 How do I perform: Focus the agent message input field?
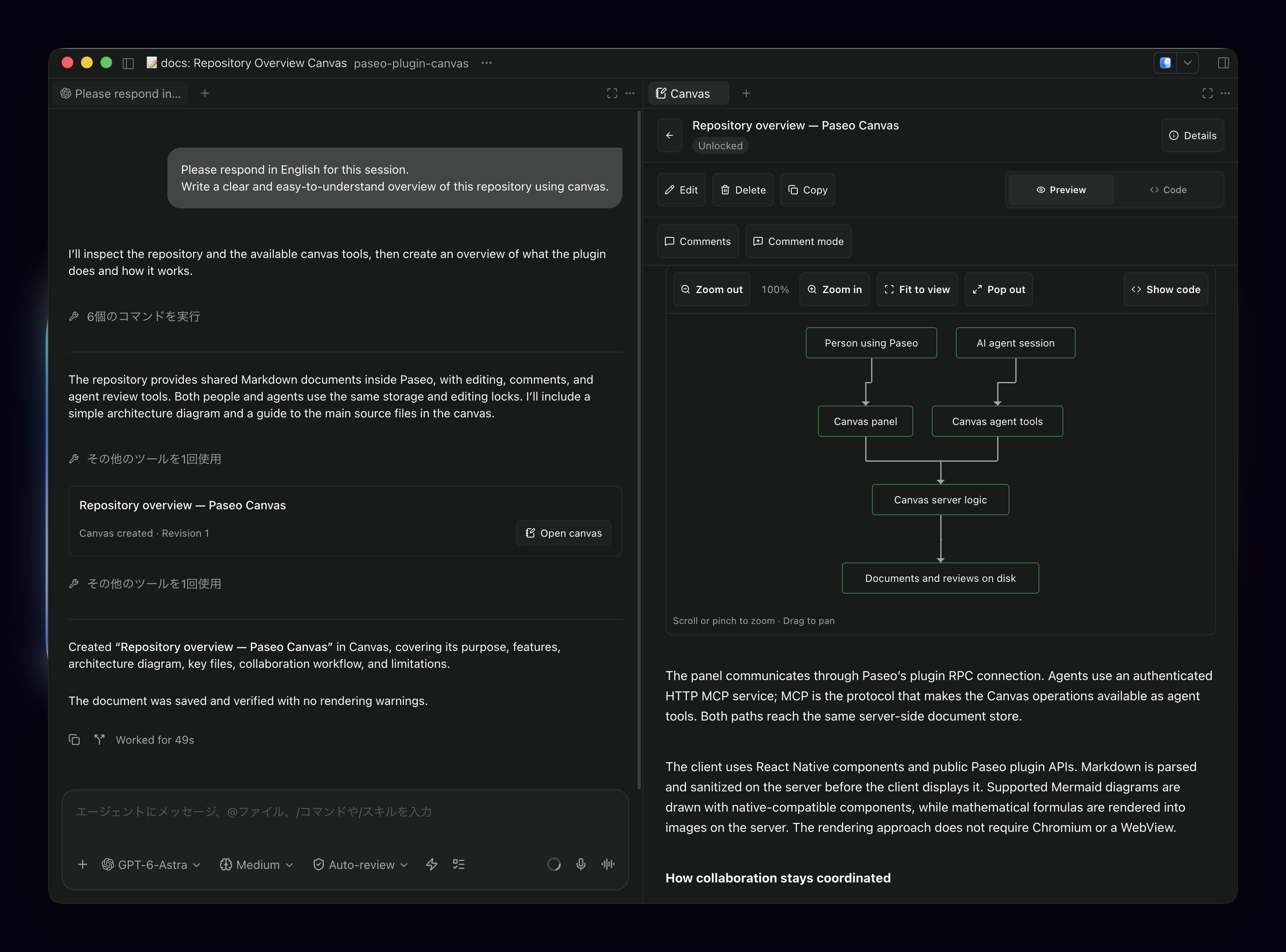[x=344, y=812]
